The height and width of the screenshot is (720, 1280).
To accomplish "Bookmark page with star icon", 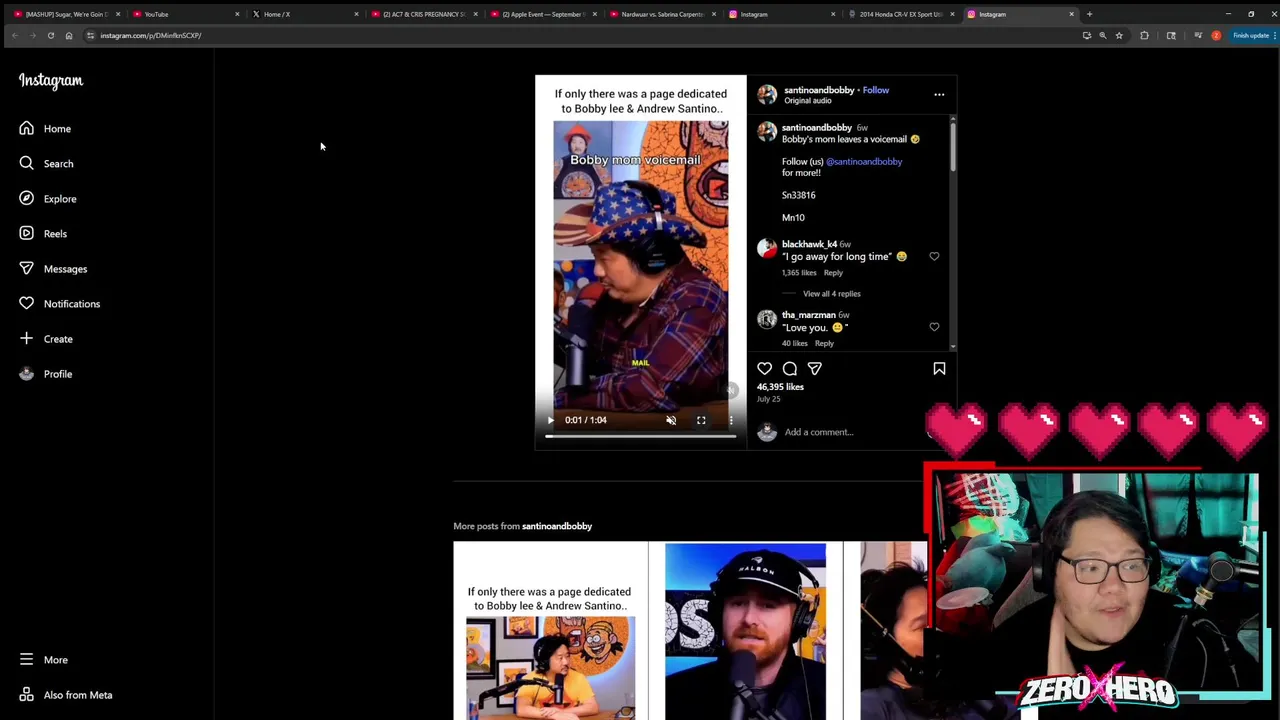I will [x=1119, y=36].
